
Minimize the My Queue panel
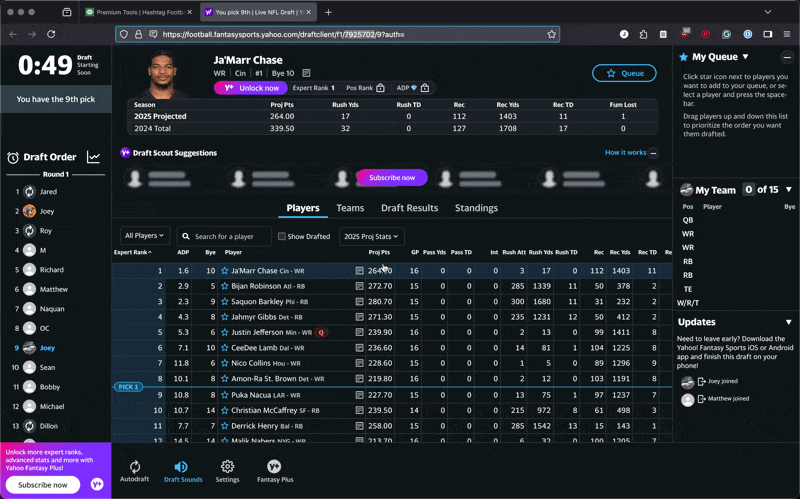(x=787, y=57)
